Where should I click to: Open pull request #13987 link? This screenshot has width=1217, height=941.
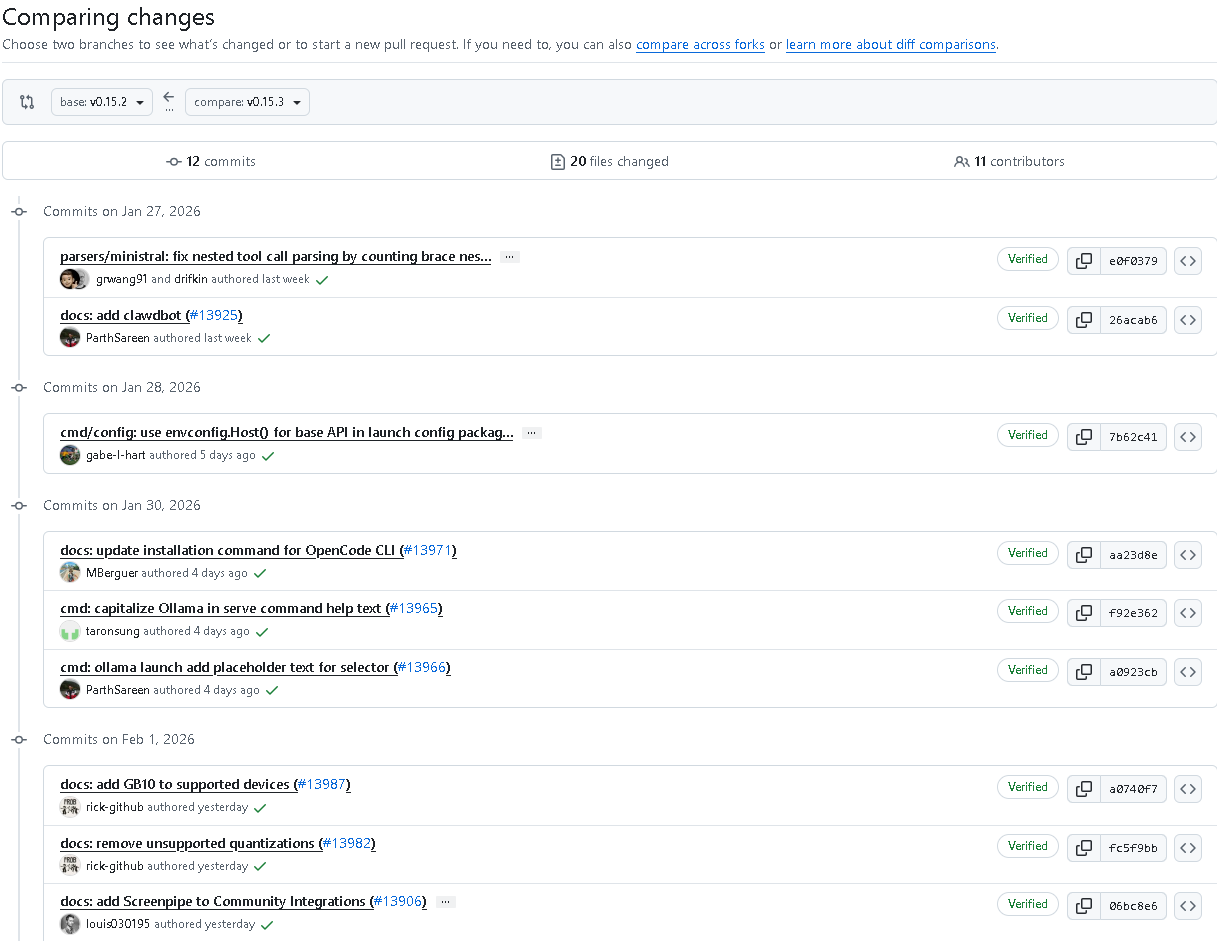[x=322, y=785]
